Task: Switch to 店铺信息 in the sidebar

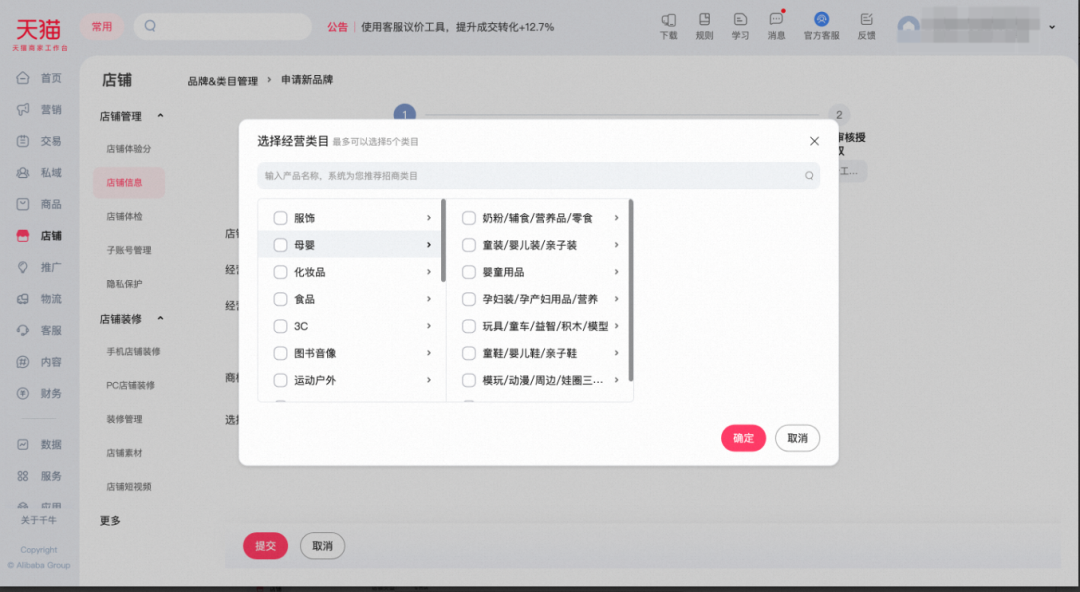Action: pos(126,182)
